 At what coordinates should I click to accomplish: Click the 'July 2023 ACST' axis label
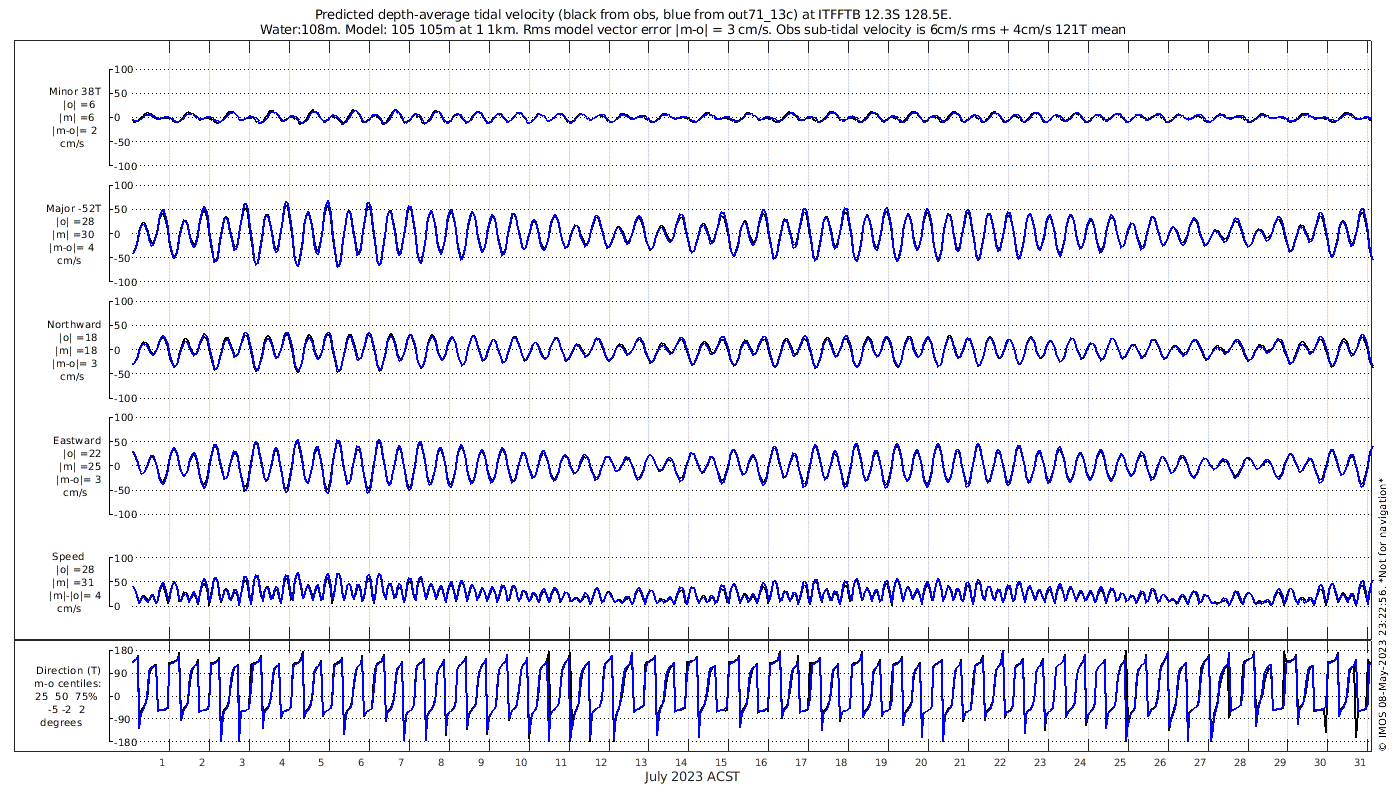pyautogui.click(x=692, y=777)
